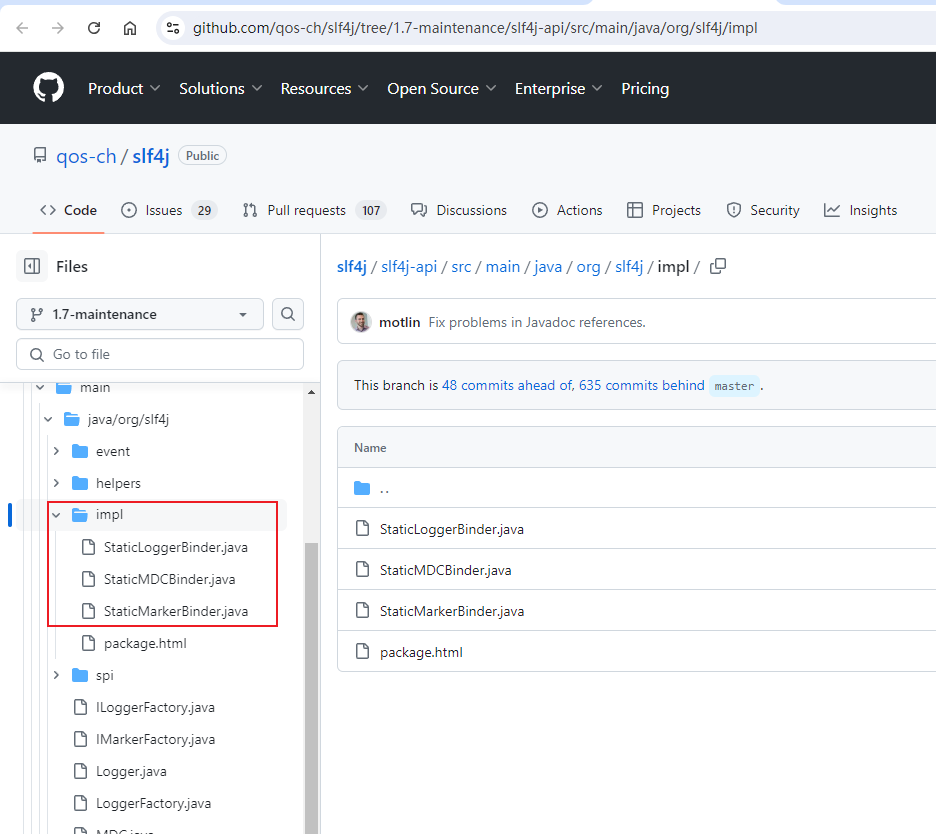Collapse the java/org/slf4j tree node
This screenshot has height=834, width=936.
click(x=48, y=419)
